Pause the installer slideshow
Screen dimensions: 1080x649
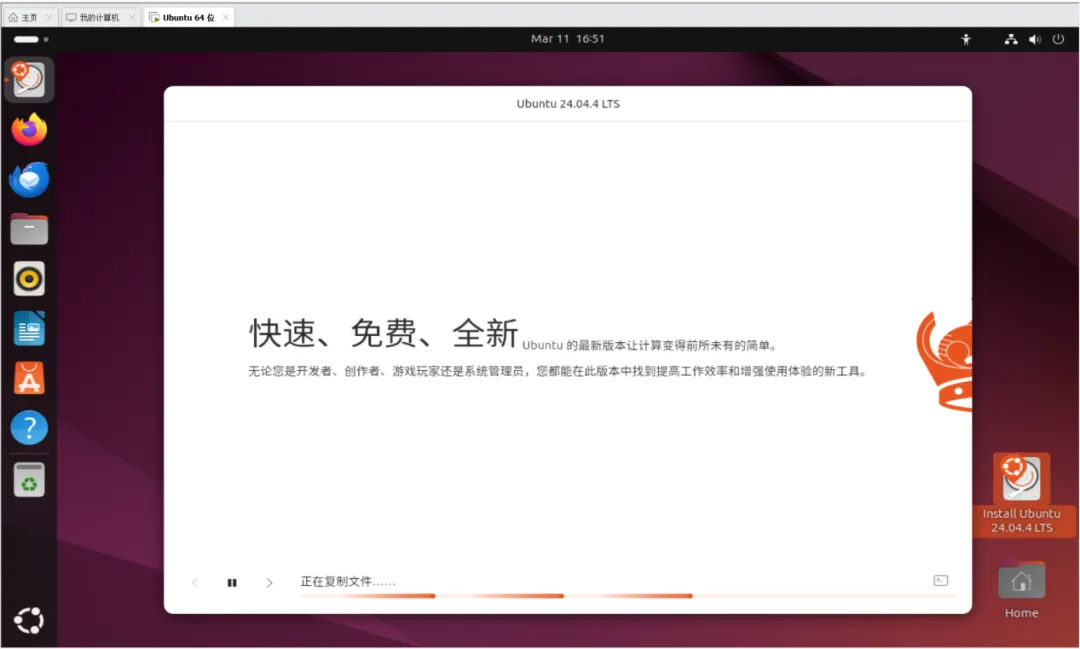(x=232, y=583)
